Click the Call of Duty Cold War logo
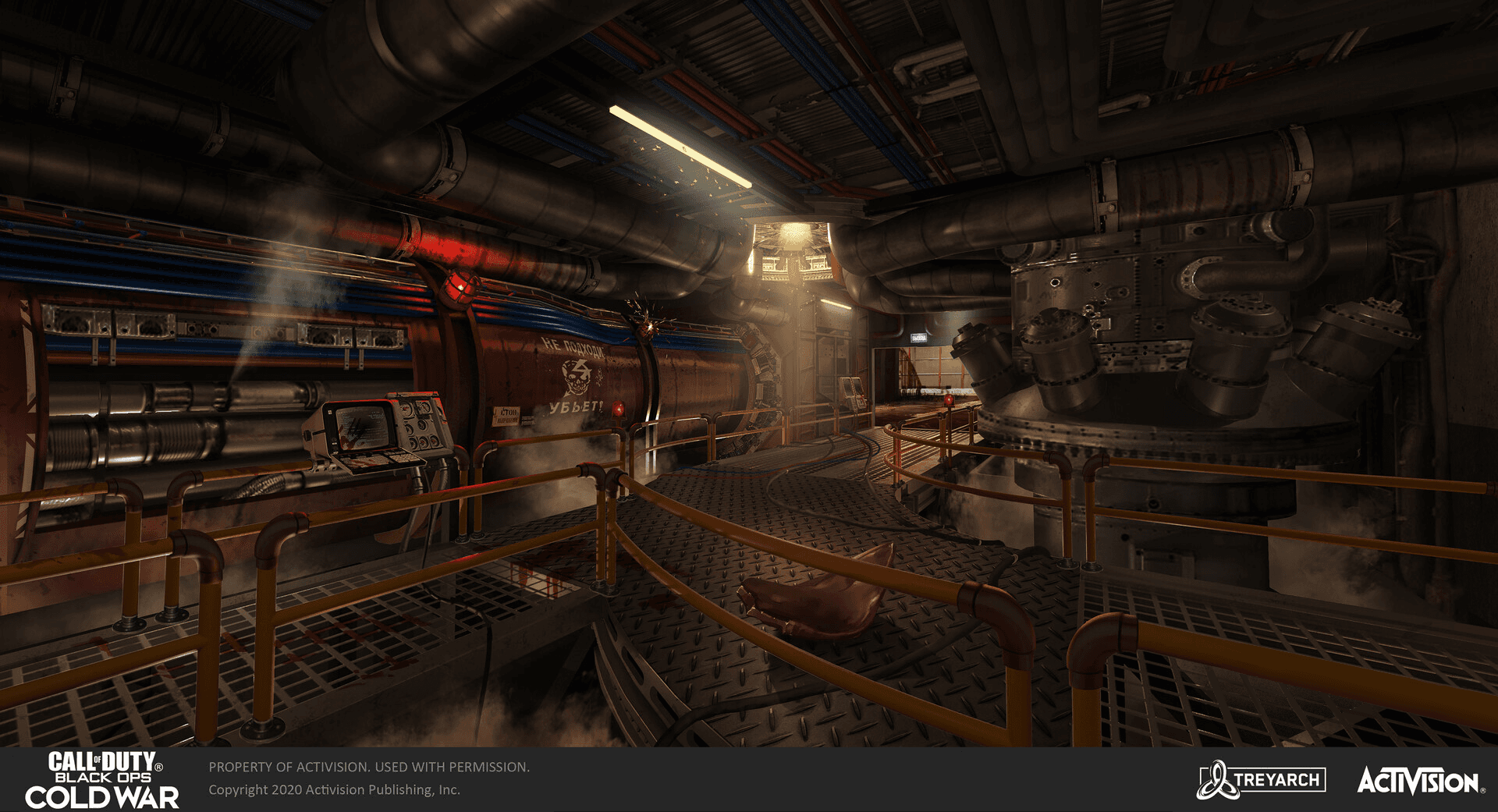Screen dimensions: 1498x812 point(102,779)
